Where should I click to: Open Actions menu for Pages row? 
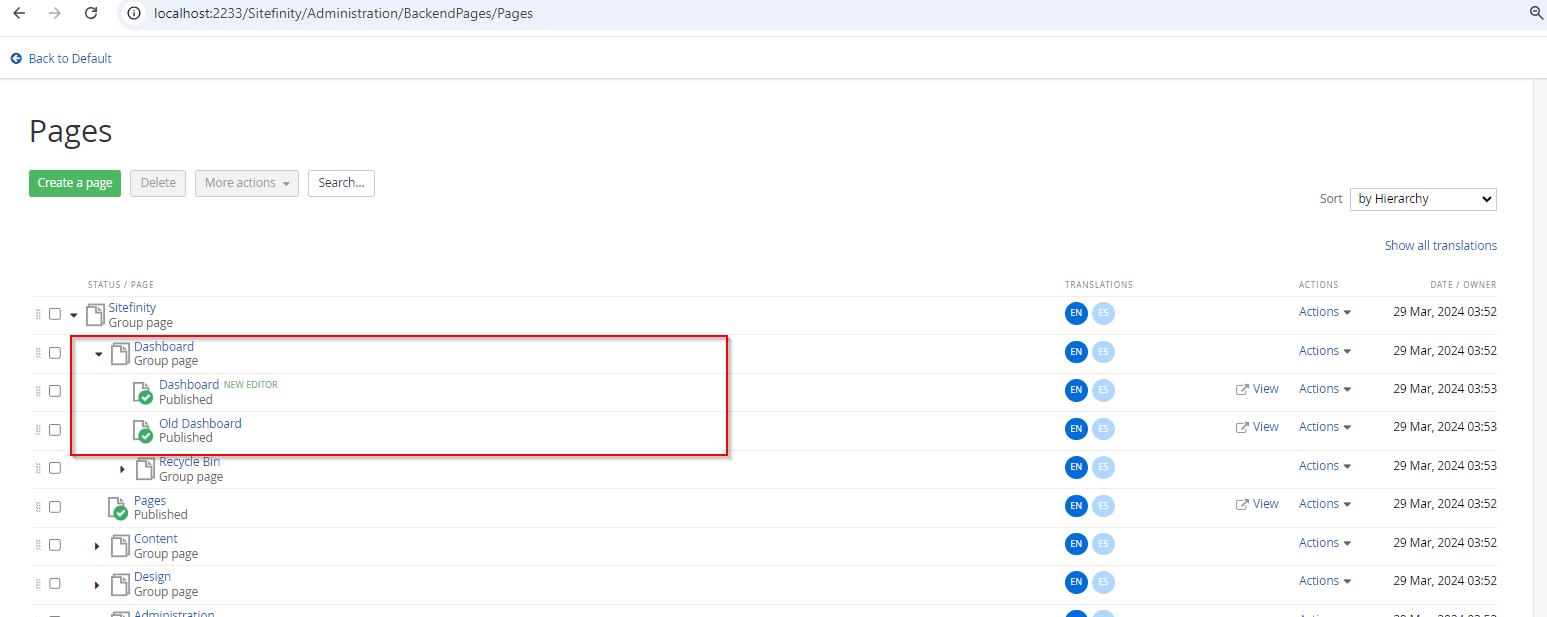(x=1325, y=504)
